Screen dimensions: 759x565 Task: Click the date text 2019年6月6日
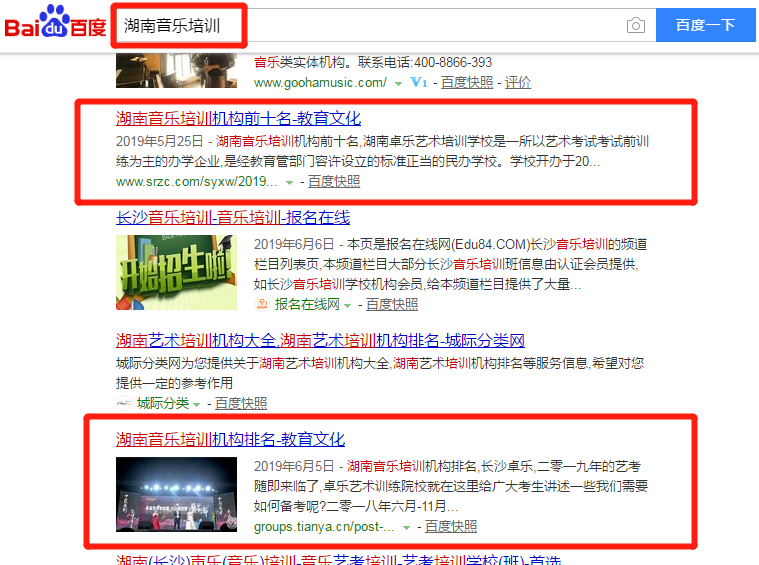pyautogui.click(x=294, y=244)
